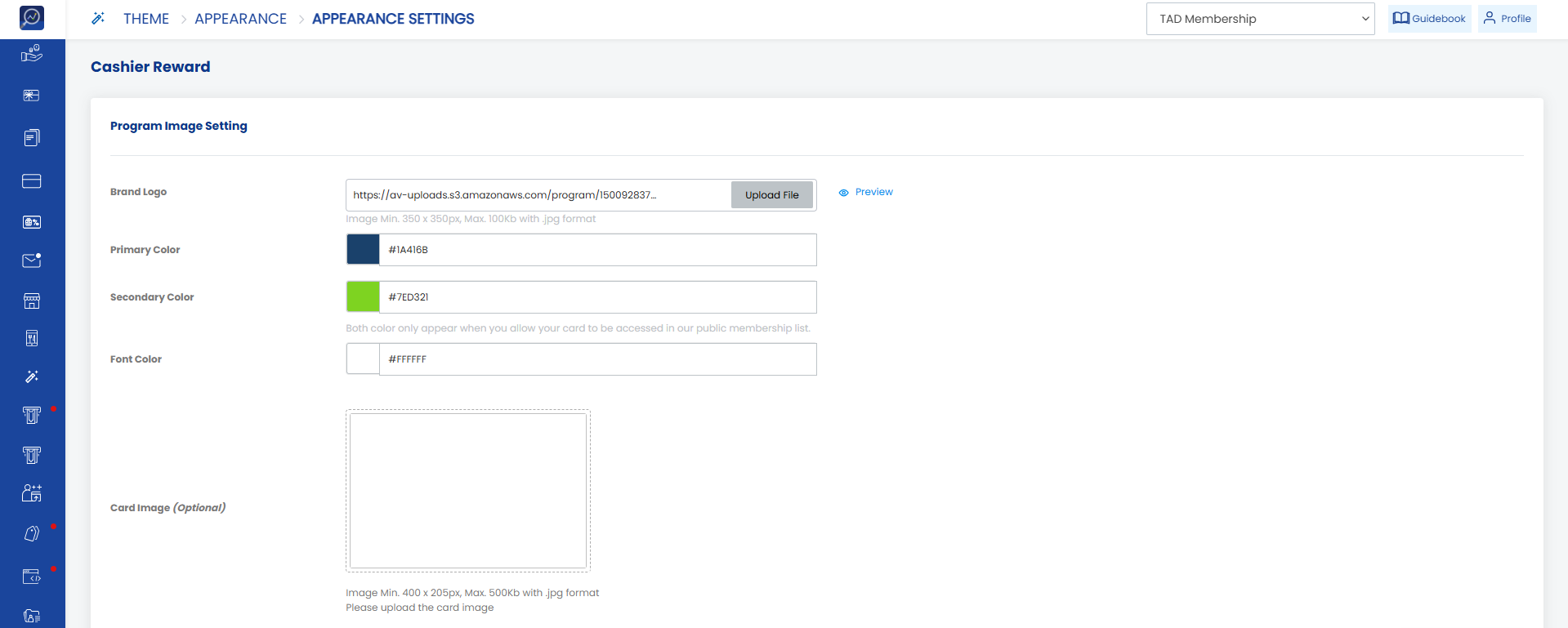Click the Profile person icon
Screen dimensions: 1568x628
[1490, 18]
